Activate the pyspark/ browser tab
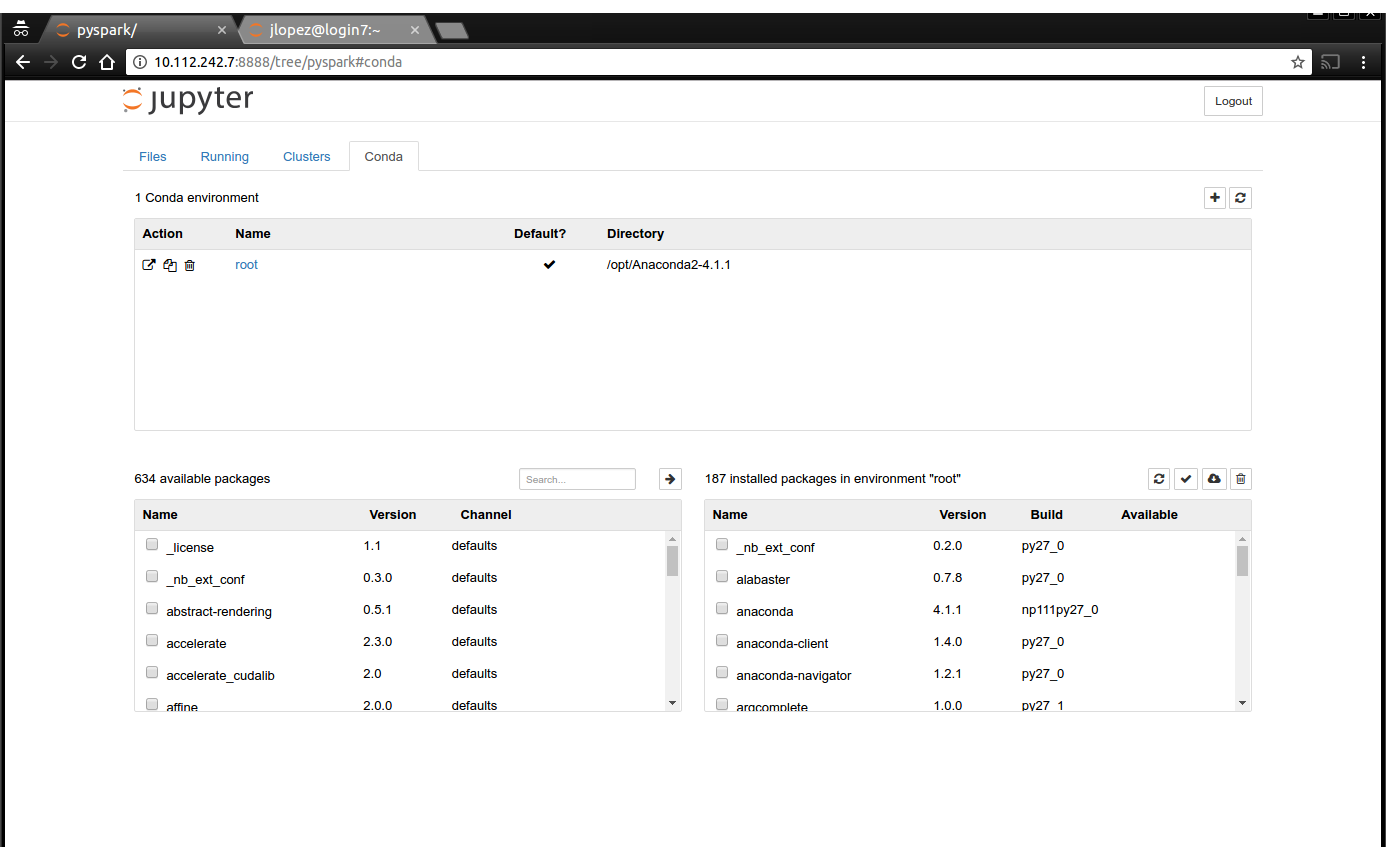This screenshot has width=1386, height=860. [140, 30]
